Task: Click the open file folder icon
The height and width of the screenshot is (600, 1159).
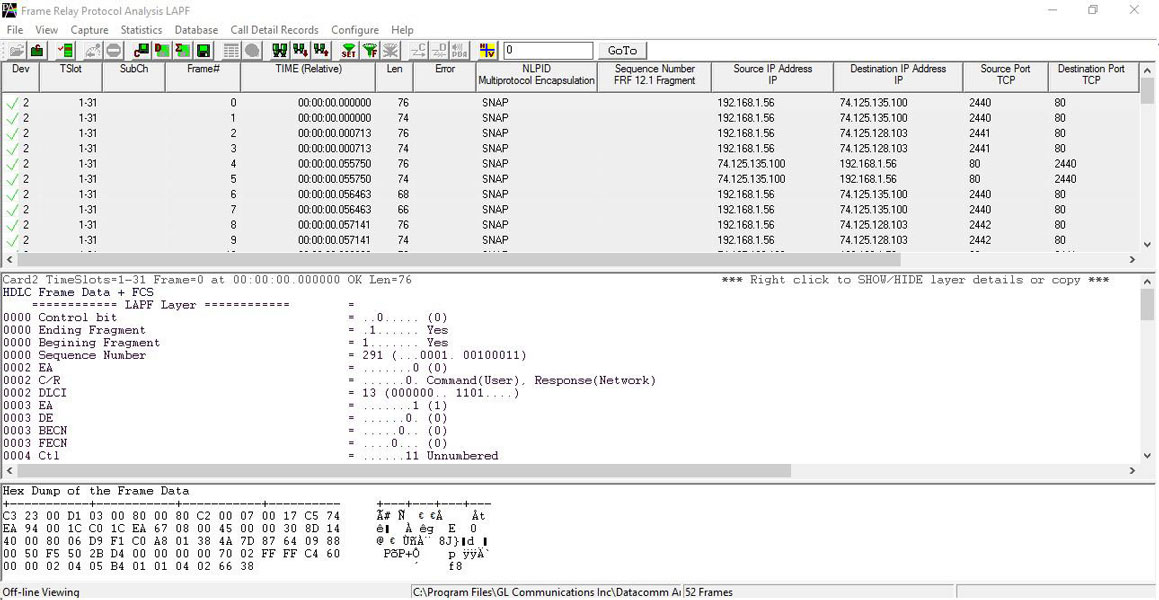Action: [x=16, y=50]
